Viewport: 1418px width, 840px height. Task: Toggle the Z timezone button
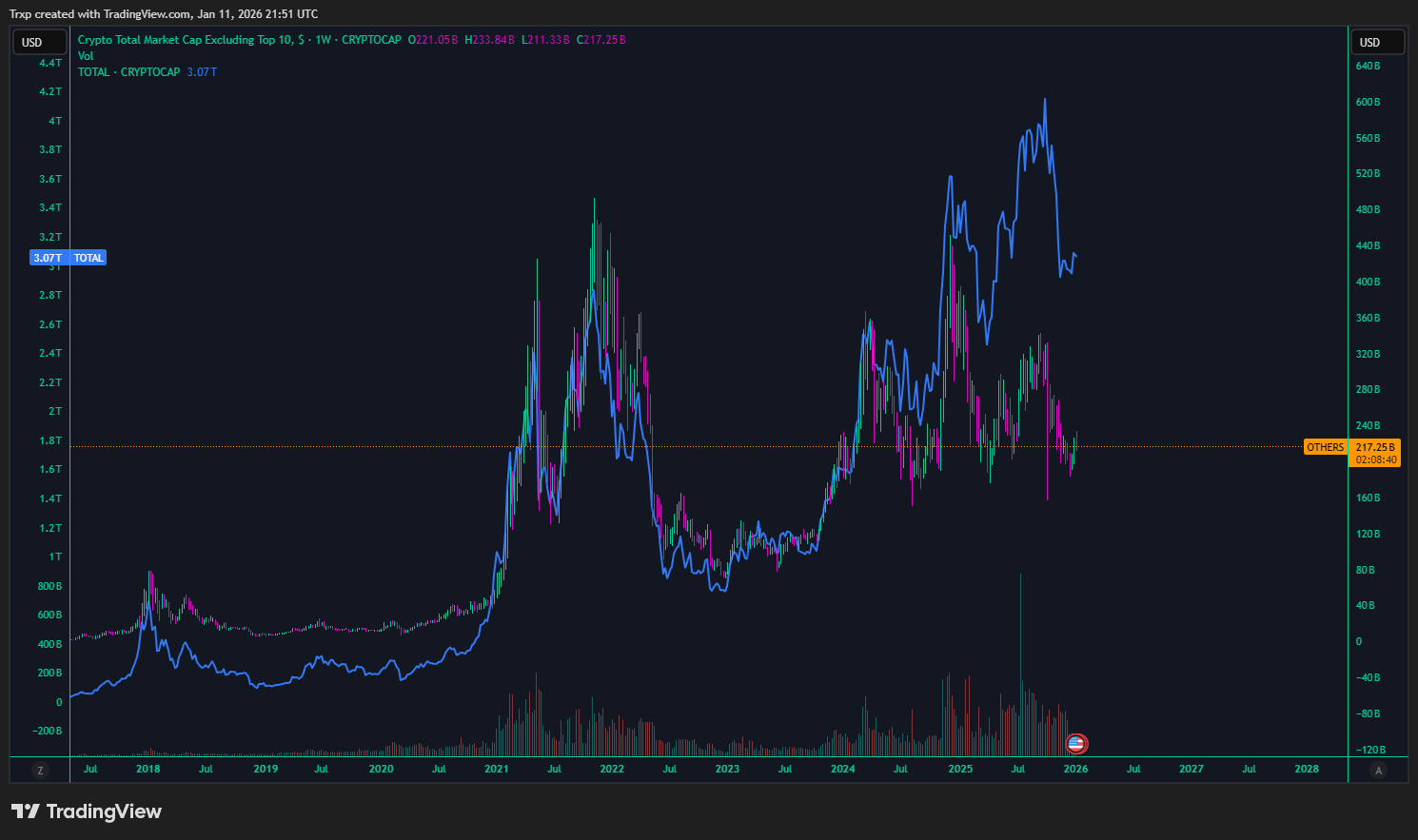coord(40,770)
